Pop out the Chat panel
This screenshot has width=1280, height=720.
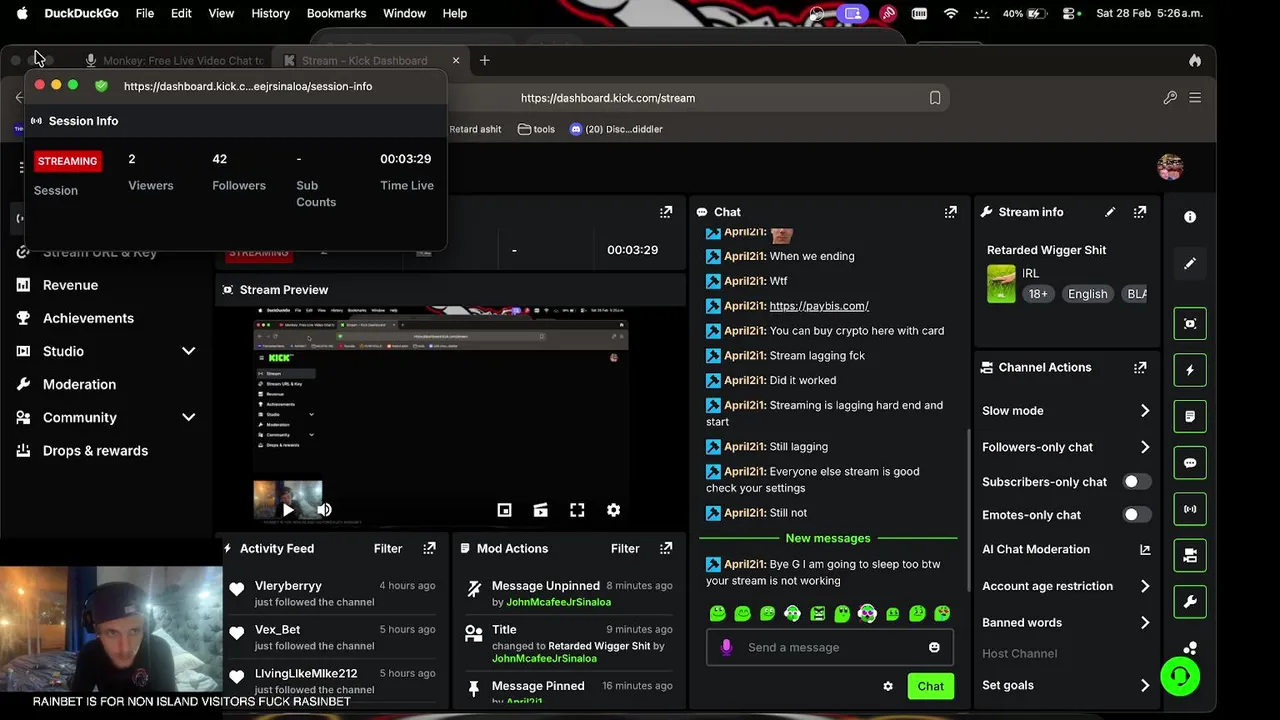[950, 212]
